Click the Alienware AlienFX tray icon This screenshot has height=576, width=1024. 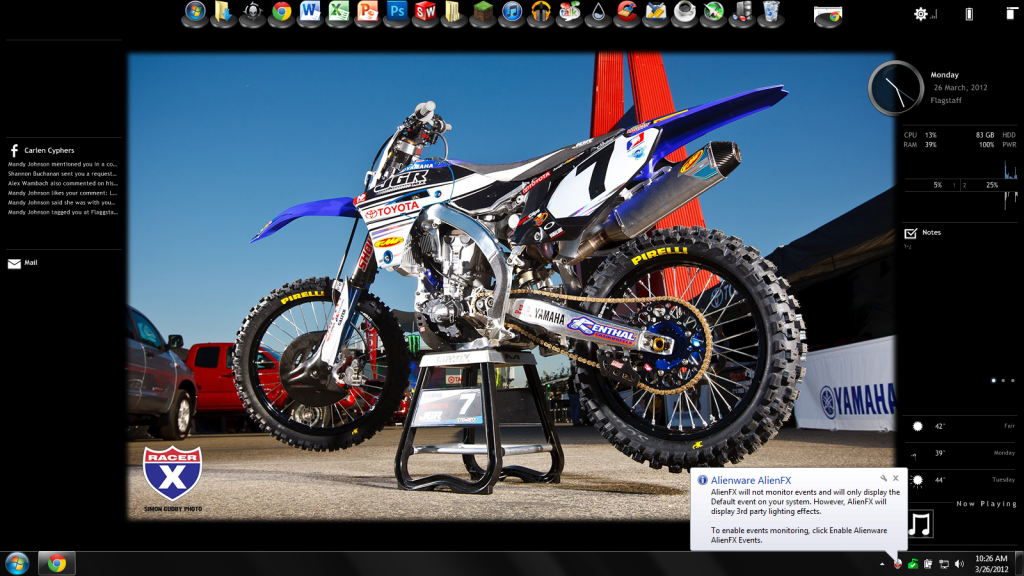[x=898, y=564]
